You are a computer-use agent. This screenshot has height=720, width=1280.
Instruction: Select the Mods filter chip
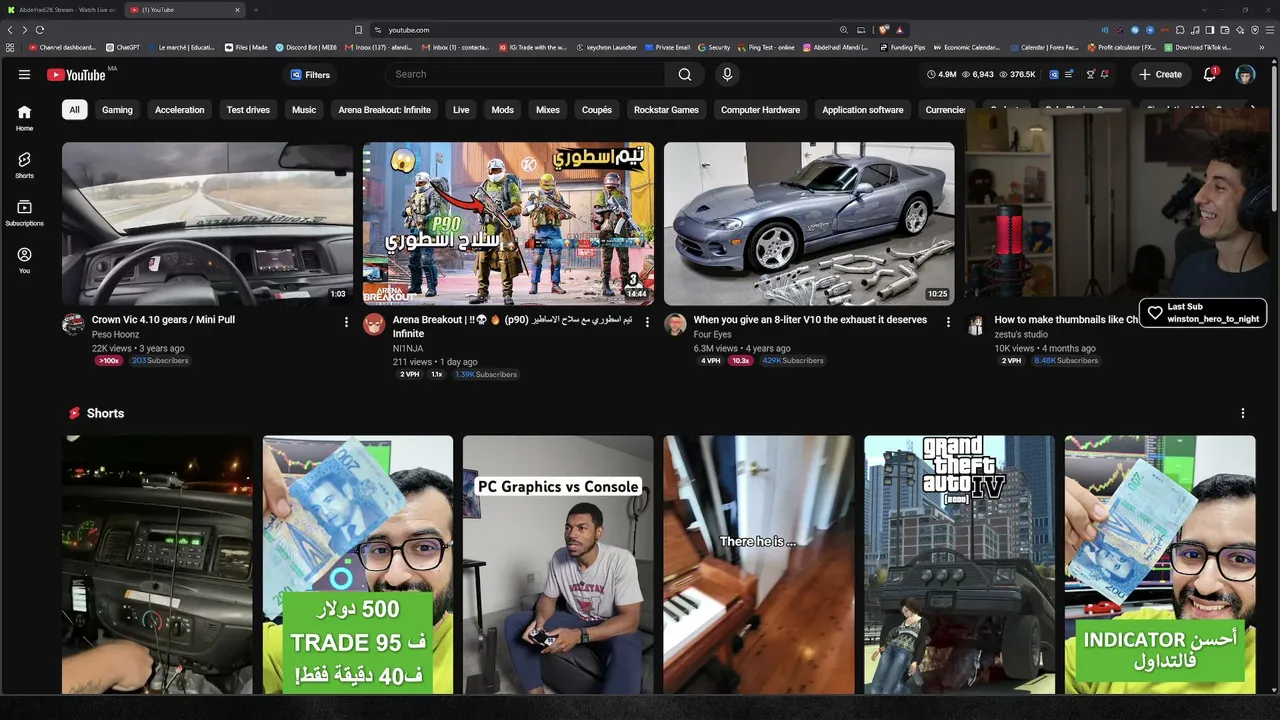click(x=502, y=110)
